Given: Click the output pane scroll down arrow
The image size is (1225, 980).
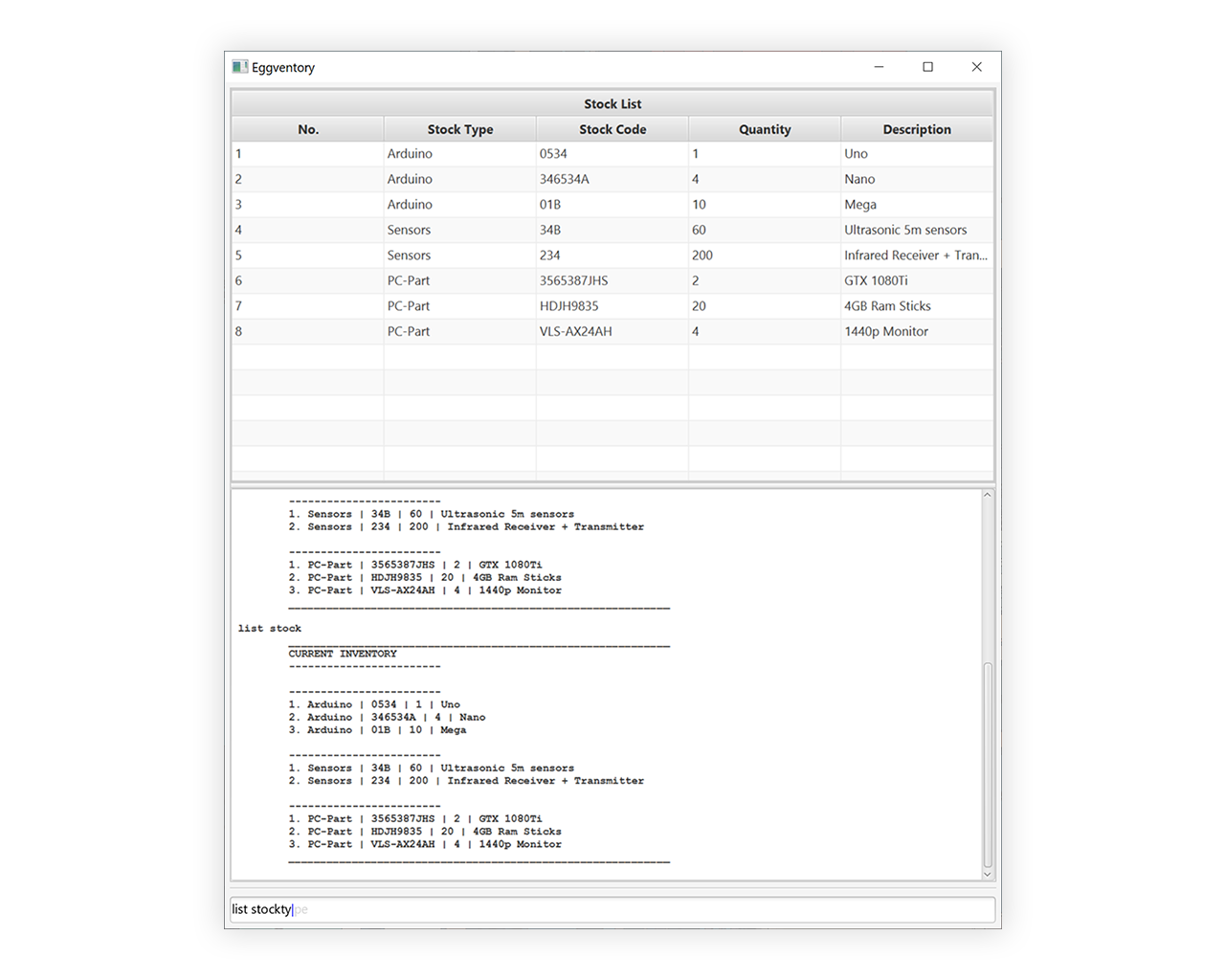Looking at the screenshot, I should (988, 874).
